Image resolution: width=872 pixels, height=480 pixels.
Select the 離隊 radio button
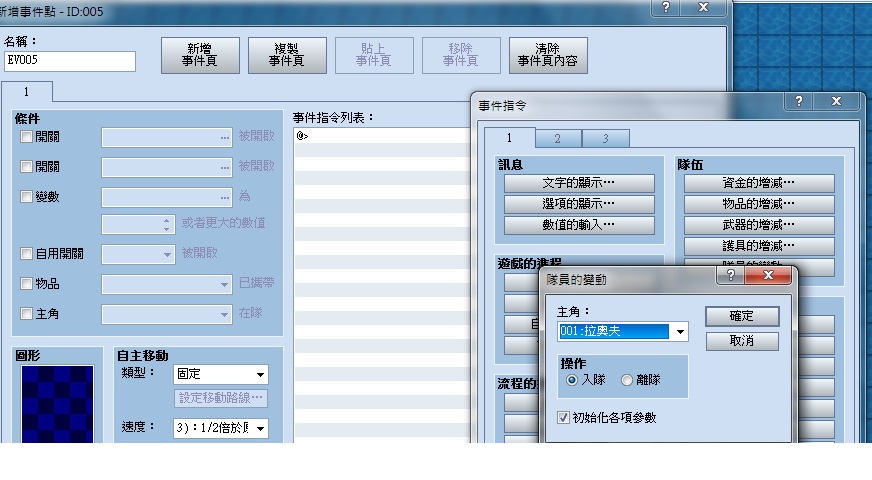[627, 380]
